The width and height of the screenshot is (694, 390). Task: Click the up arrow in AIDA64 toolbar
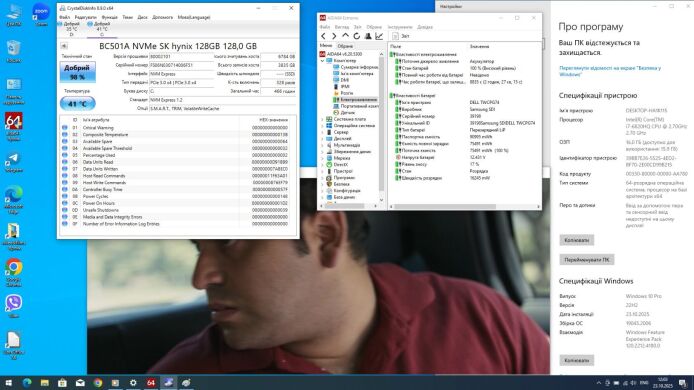345,36
